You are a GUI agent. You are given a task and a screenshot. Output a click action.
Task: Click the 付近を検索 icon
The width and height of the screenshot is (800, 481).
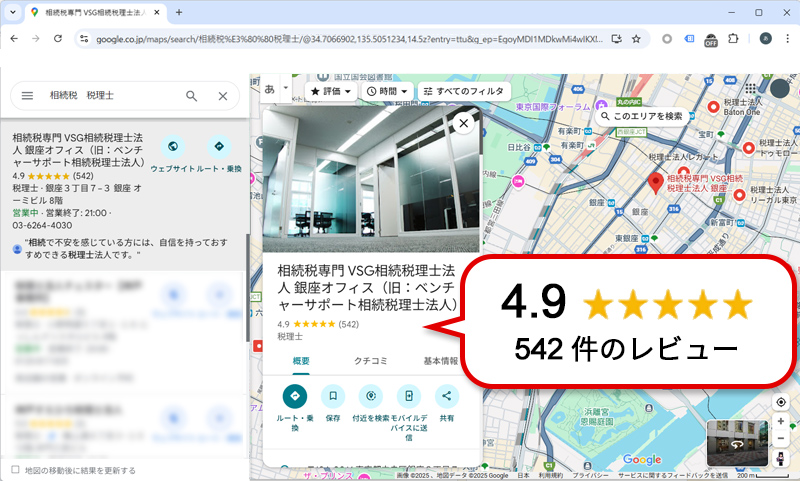tap(371, 396)
